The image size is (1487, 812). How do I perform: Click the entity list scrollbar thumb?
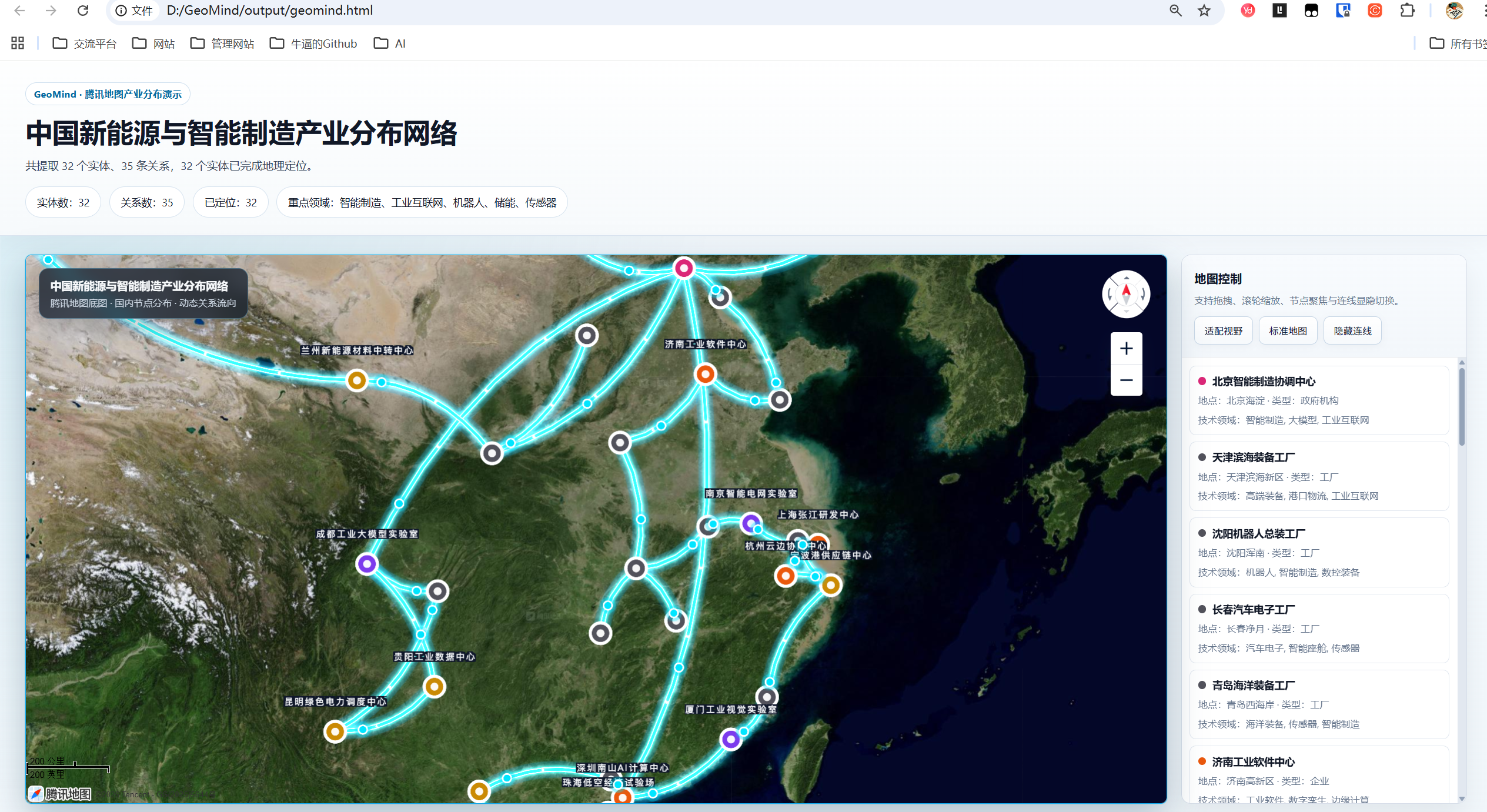[x=1462, y=406]
